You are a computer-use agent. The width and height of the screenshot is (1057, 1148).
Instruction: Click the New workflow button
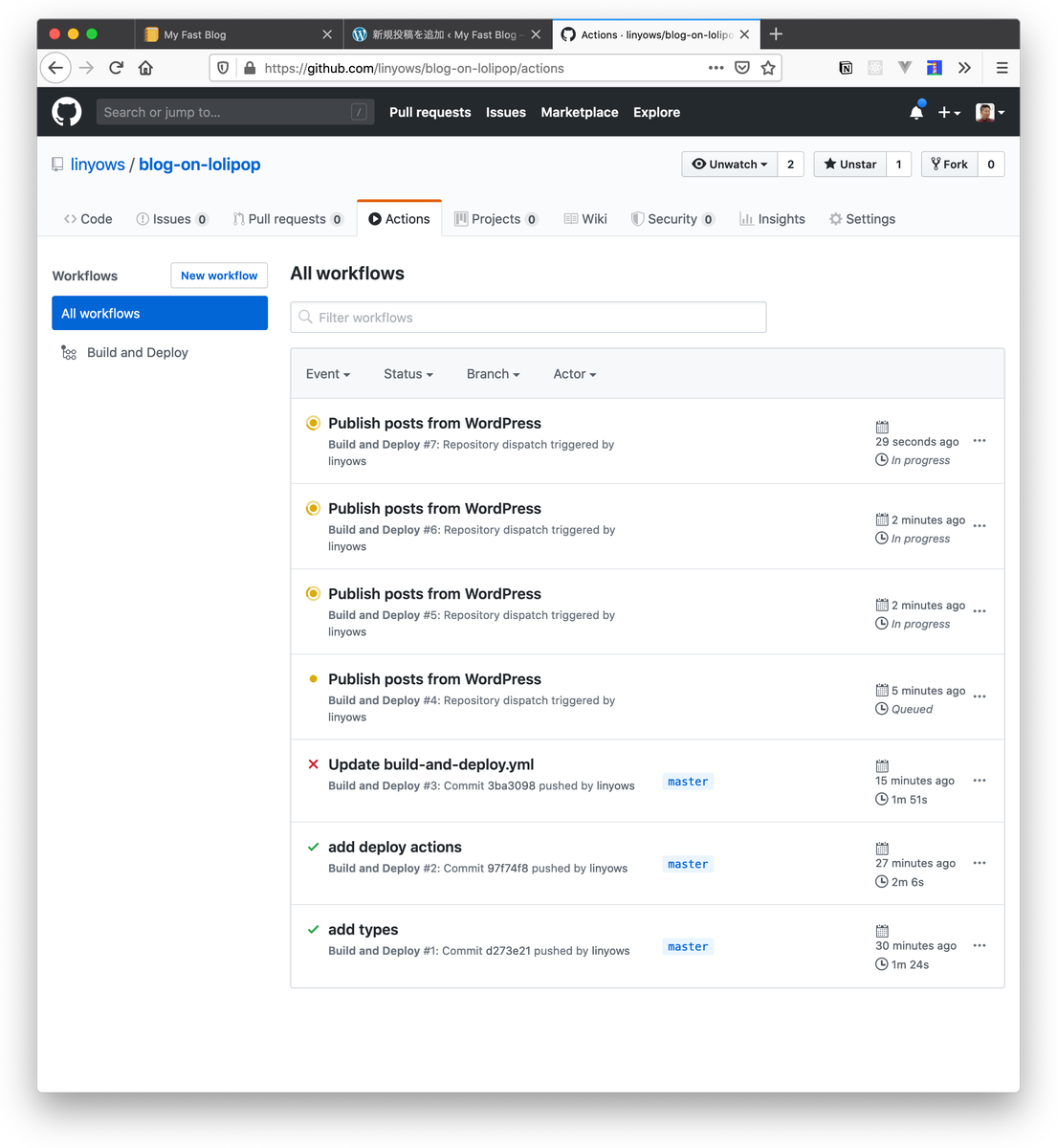(219, 276)
